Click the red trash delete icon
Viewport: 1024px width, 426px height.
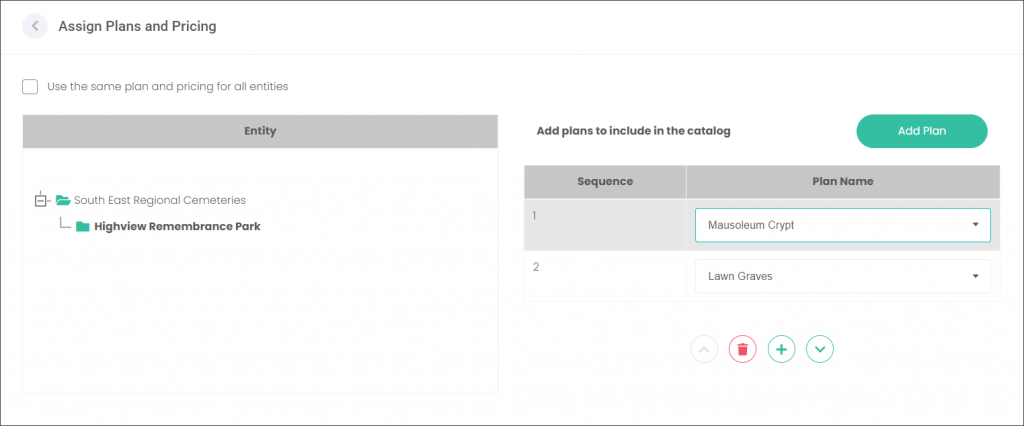coord(743,350)
